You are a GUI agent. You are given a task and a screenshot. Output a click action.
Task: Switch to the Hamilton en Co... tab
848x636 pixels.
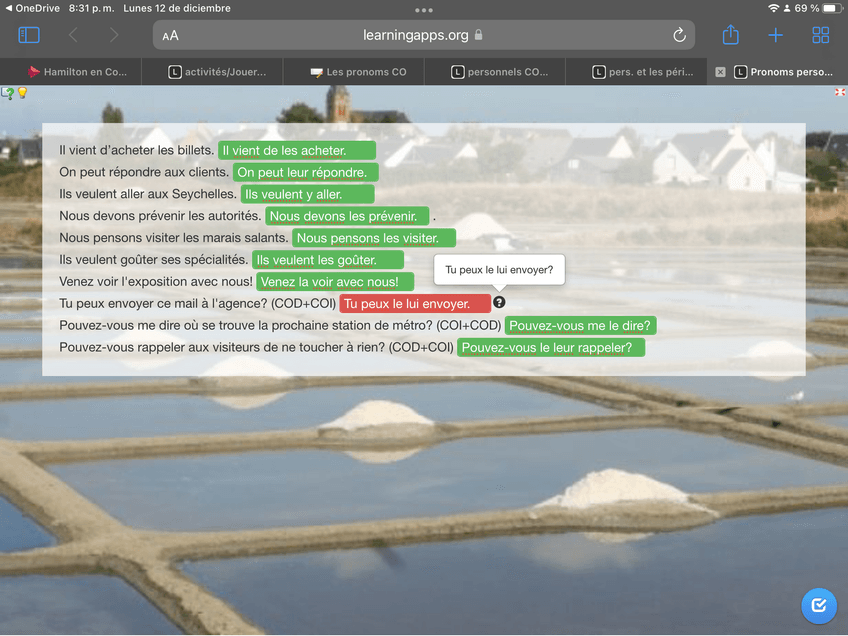click(71, 72)
